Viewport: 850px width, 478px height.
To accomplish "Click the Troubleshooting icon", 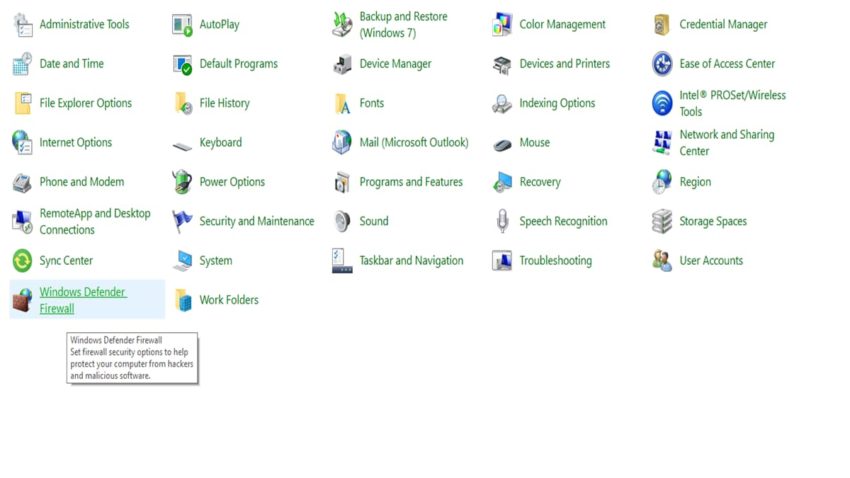I will (x=502, y=261).
